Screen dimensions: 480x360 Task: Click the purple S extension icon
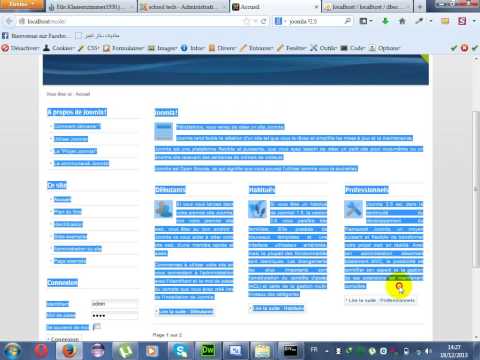[x=462, y=21]
